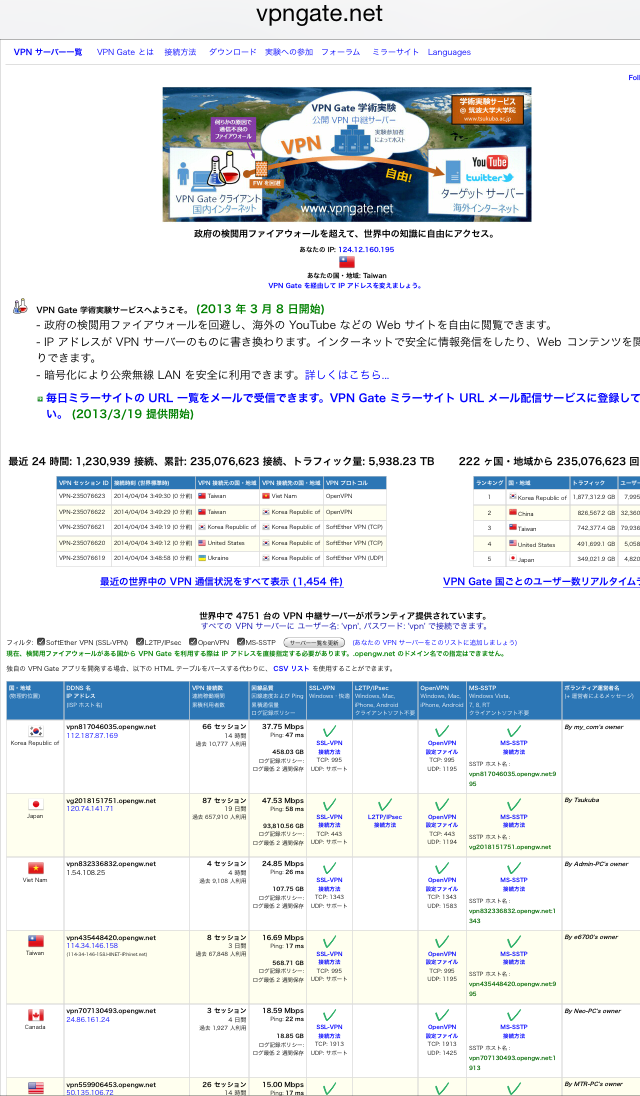Click SSL-VPN checkmark in Korea server row

pos(329,733)
